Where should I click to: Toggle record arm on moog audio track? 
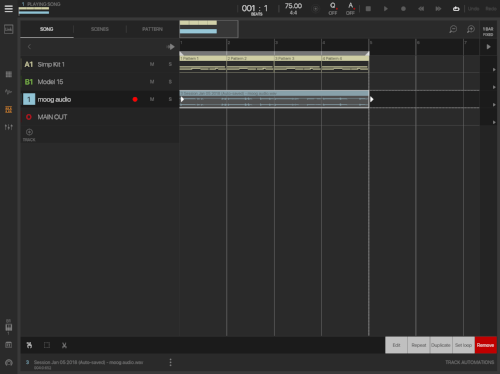coord(135,99)
